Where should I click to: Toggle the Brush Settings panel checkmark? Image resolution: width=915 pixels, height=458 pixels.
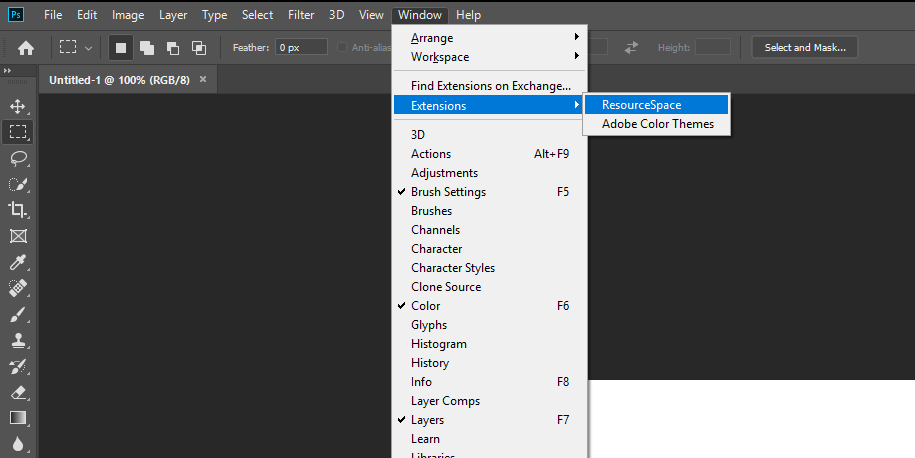[448, 192]
